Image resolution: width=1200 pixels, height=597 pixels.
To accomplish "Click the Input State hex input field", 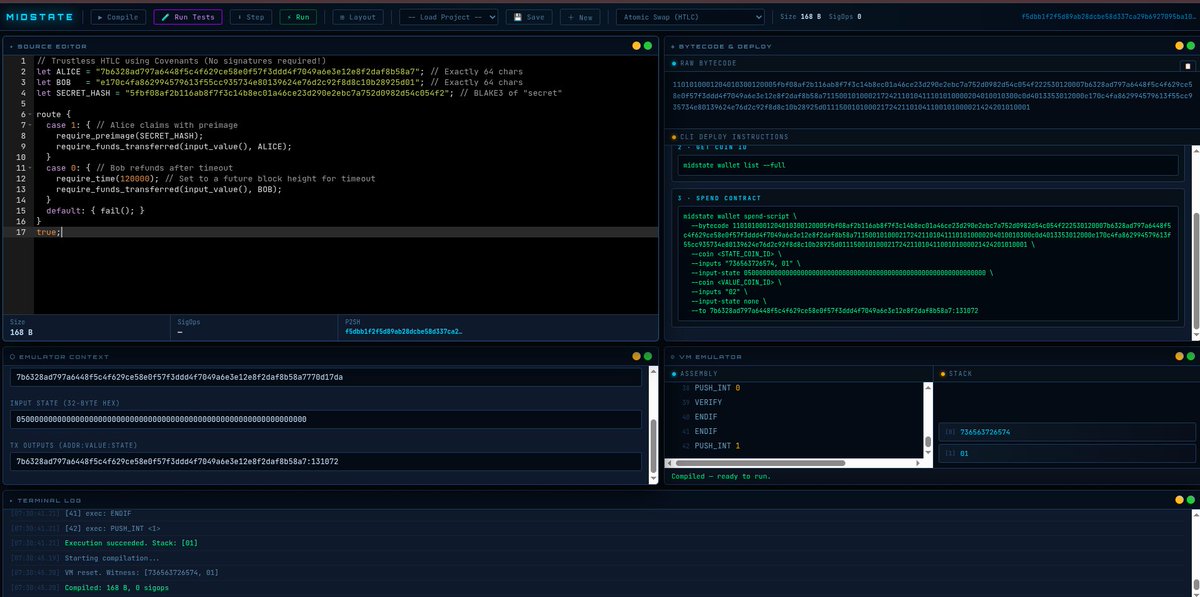I will pos(326,419).
